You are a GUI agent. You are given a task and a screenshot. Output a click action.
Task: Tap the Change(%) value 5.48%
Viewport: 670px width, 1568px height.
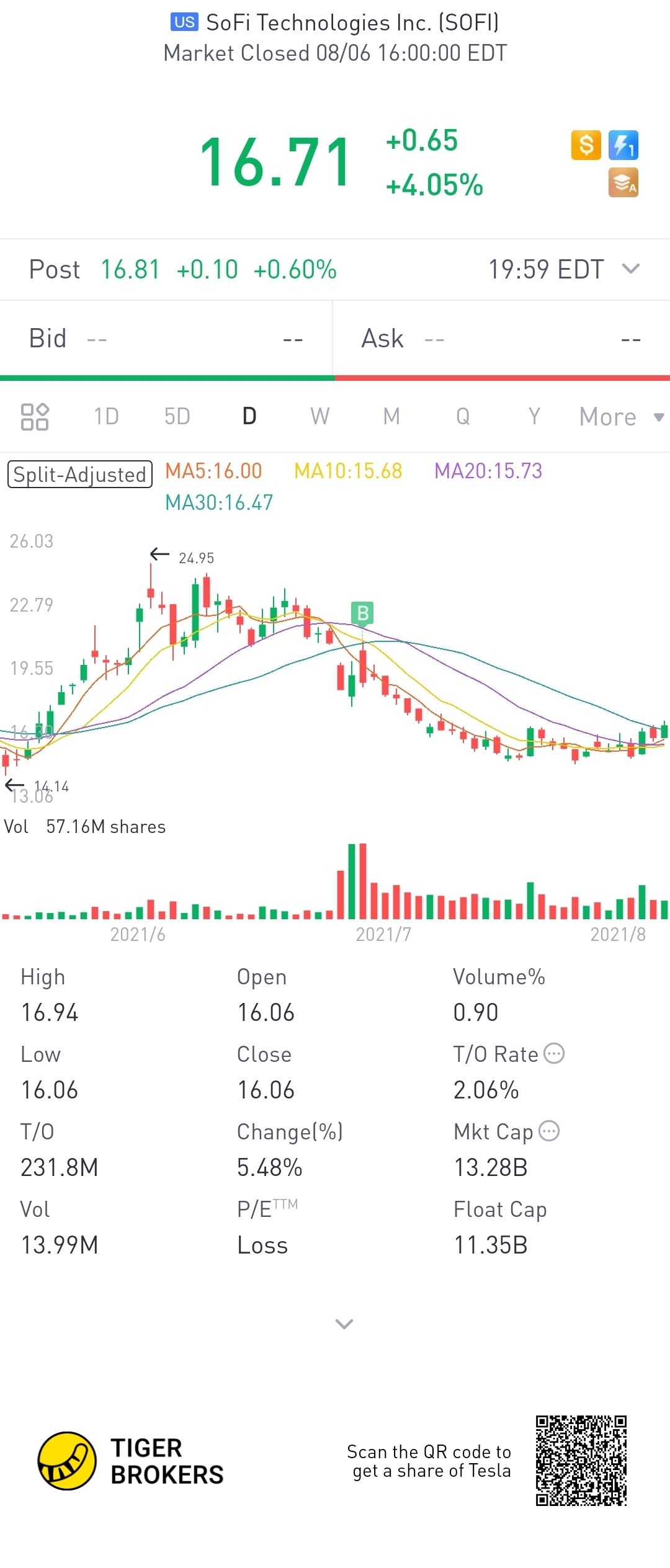tap(270, 1167)
